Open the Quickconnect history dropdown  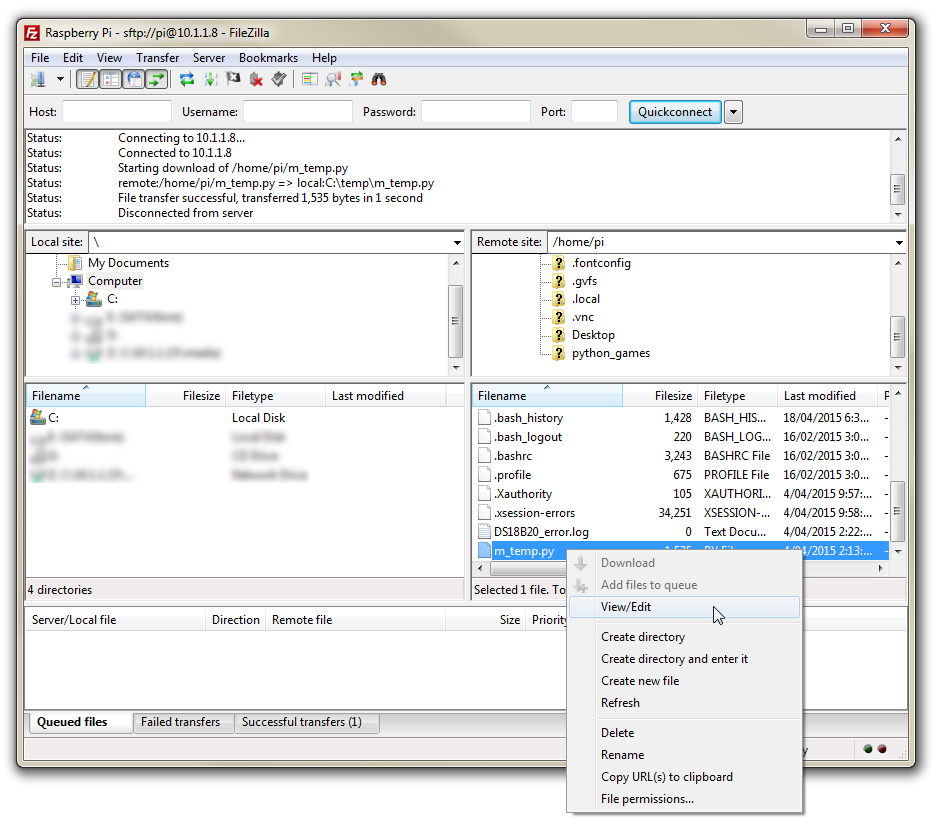(x=733, y=112)
